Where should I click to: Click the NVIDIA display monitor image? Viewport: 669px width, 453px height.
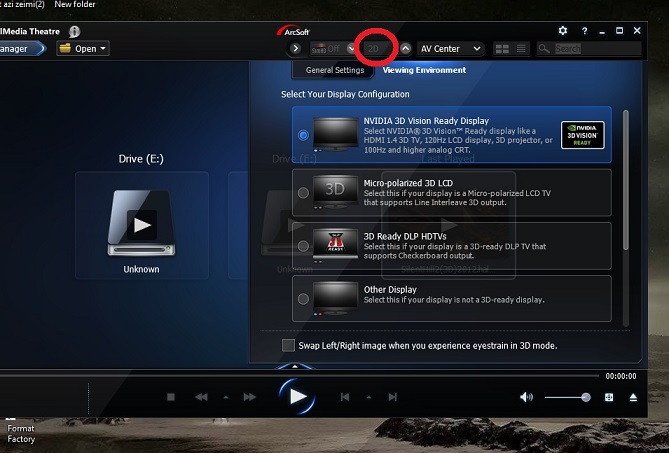(x=335, y=135)
